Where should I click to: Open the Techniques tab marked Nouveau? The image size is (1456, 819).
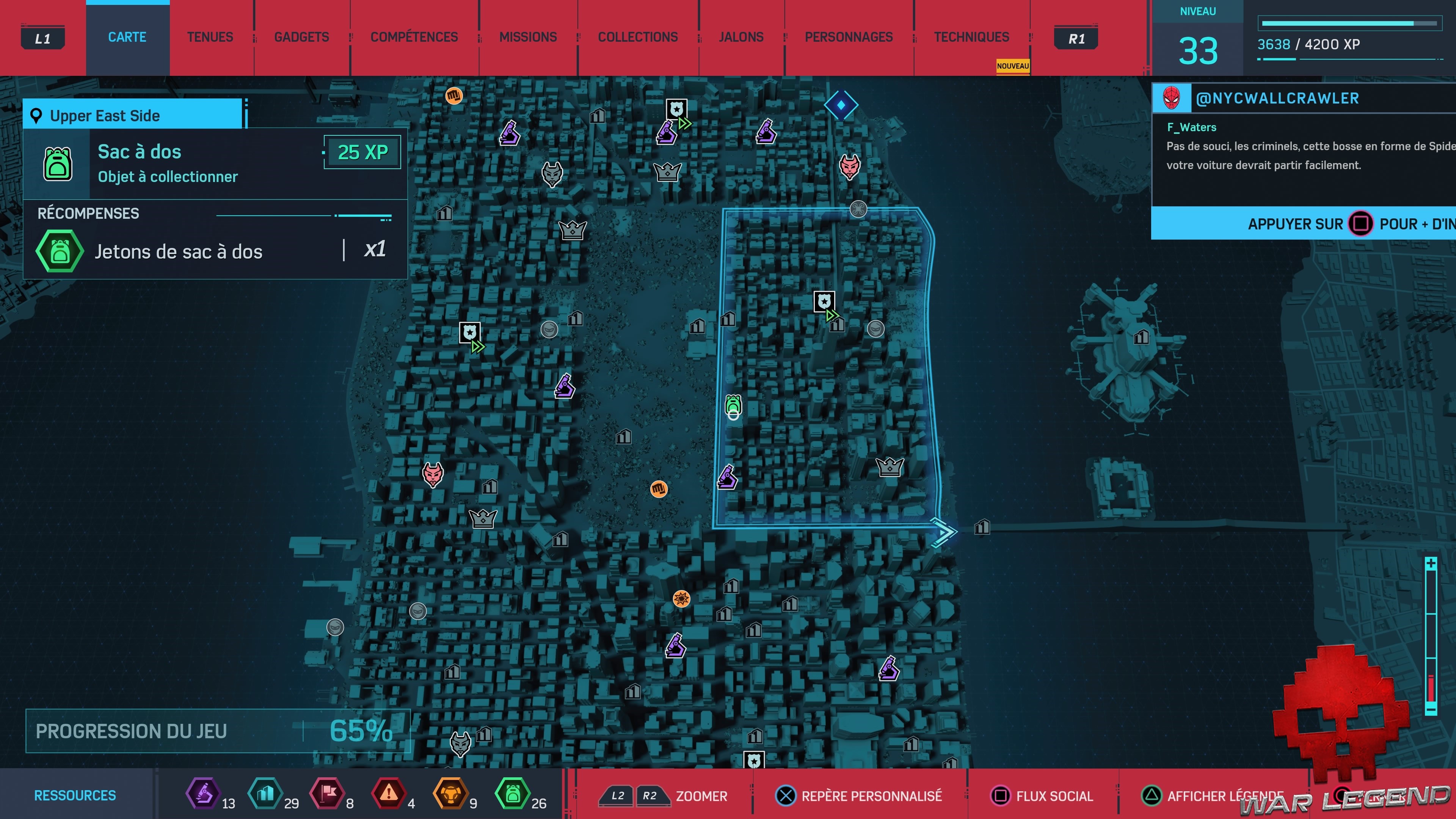click(971, 37)
